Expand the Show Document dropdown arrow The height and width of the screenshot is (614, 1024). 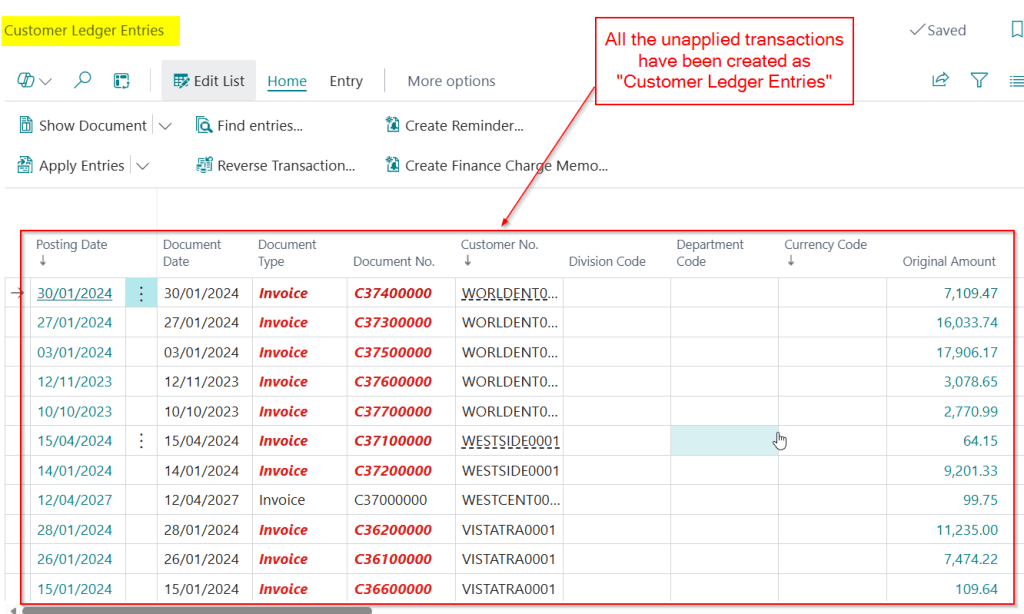click(165, 126)
